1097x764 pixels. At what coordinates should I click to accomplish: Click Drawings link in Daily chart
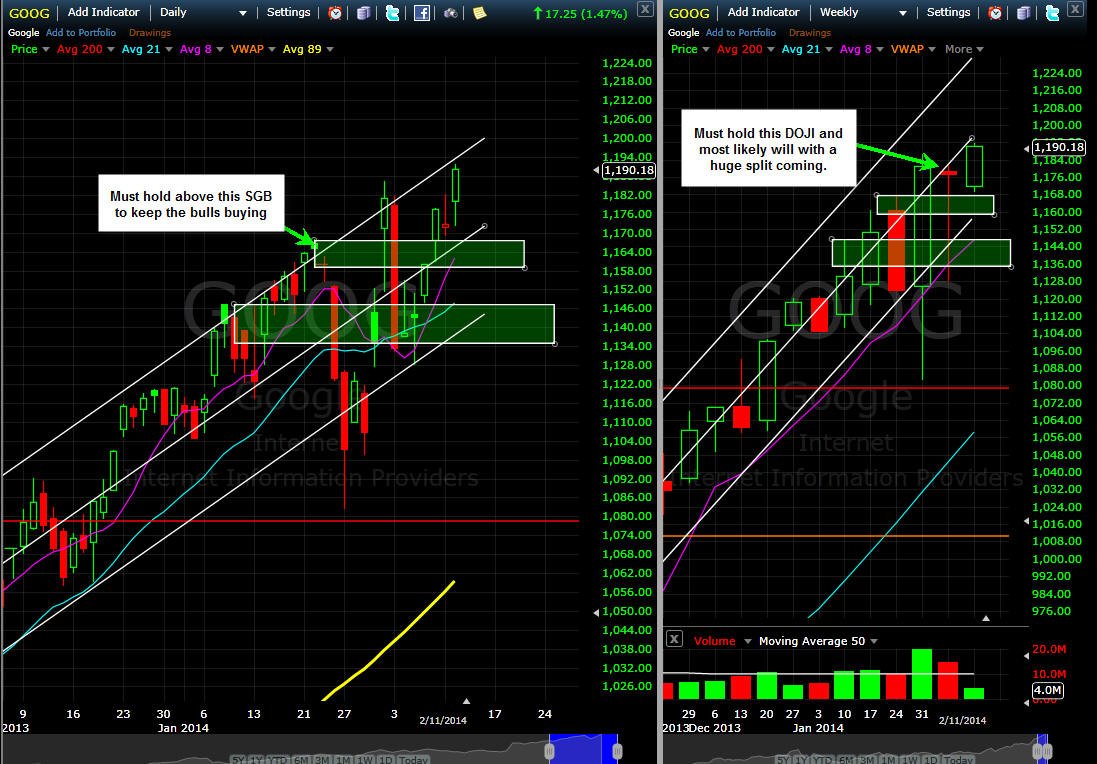point(150,32)
